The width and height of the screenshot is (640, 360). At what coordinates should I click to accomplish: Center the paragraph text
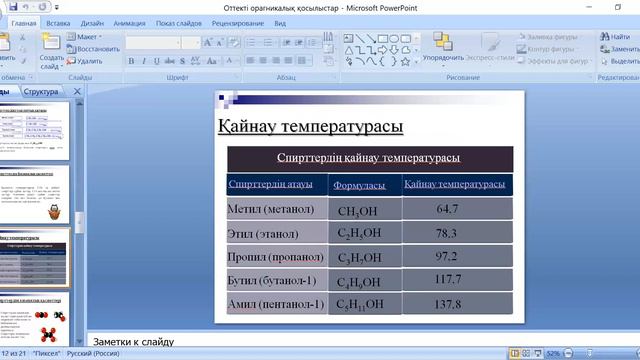[263, 60]
